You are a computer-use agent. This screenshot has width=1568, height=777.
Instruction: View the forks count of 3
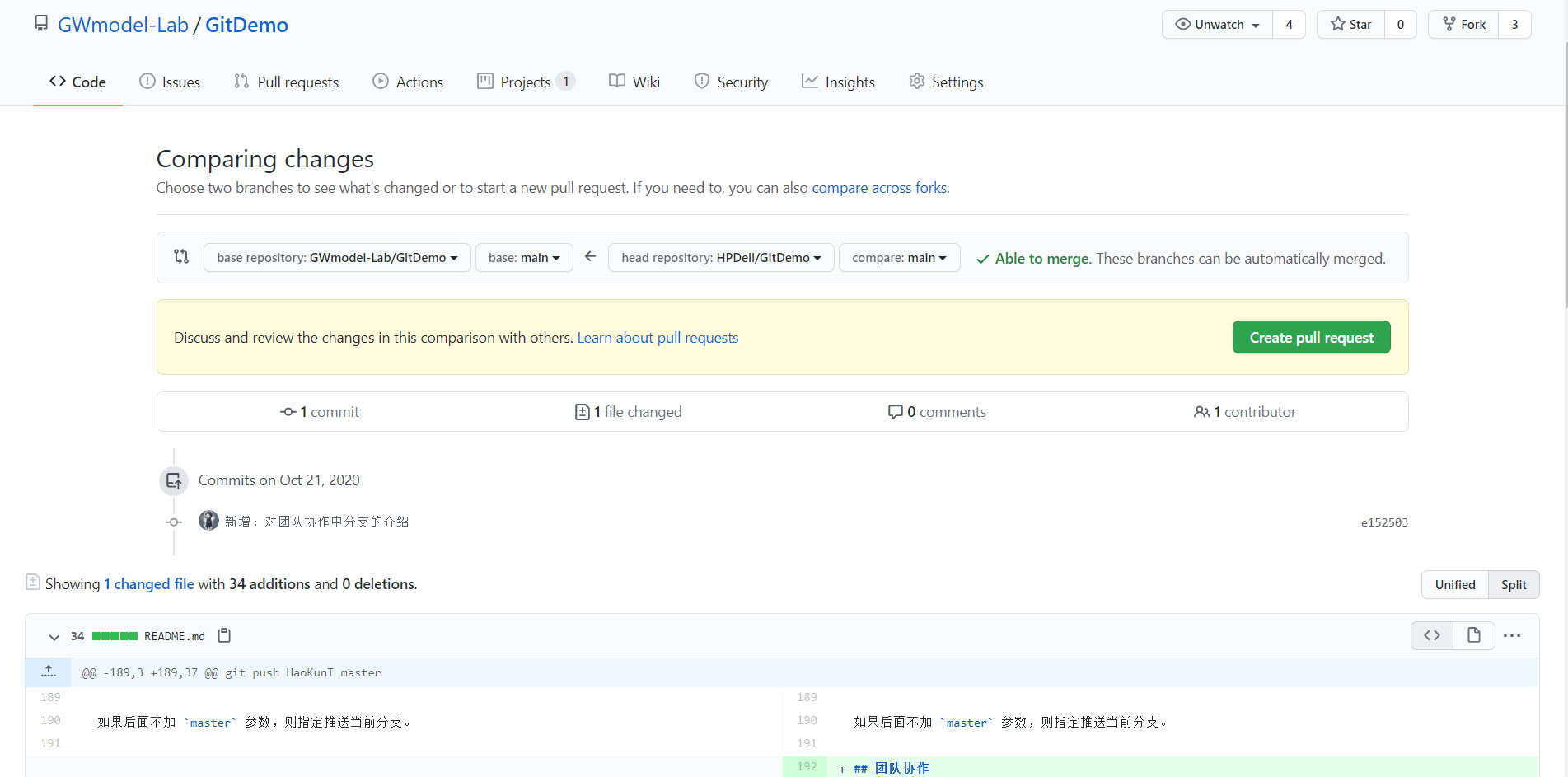(x=1514, y=25)
